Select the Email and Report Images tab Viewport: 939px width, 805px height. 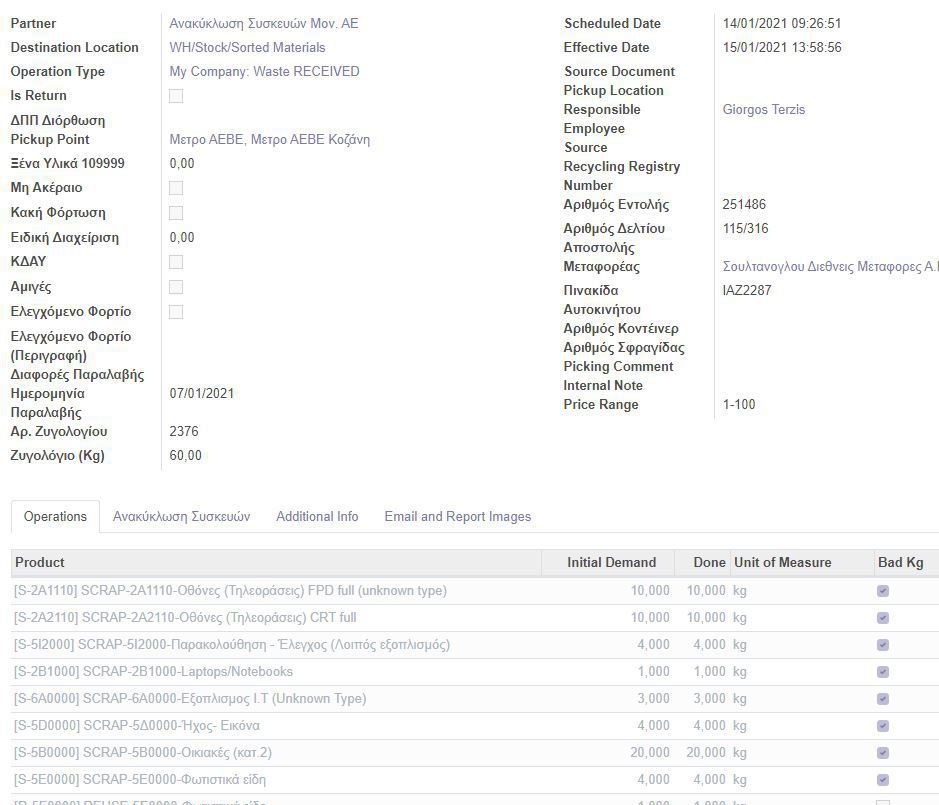[457, 517]
